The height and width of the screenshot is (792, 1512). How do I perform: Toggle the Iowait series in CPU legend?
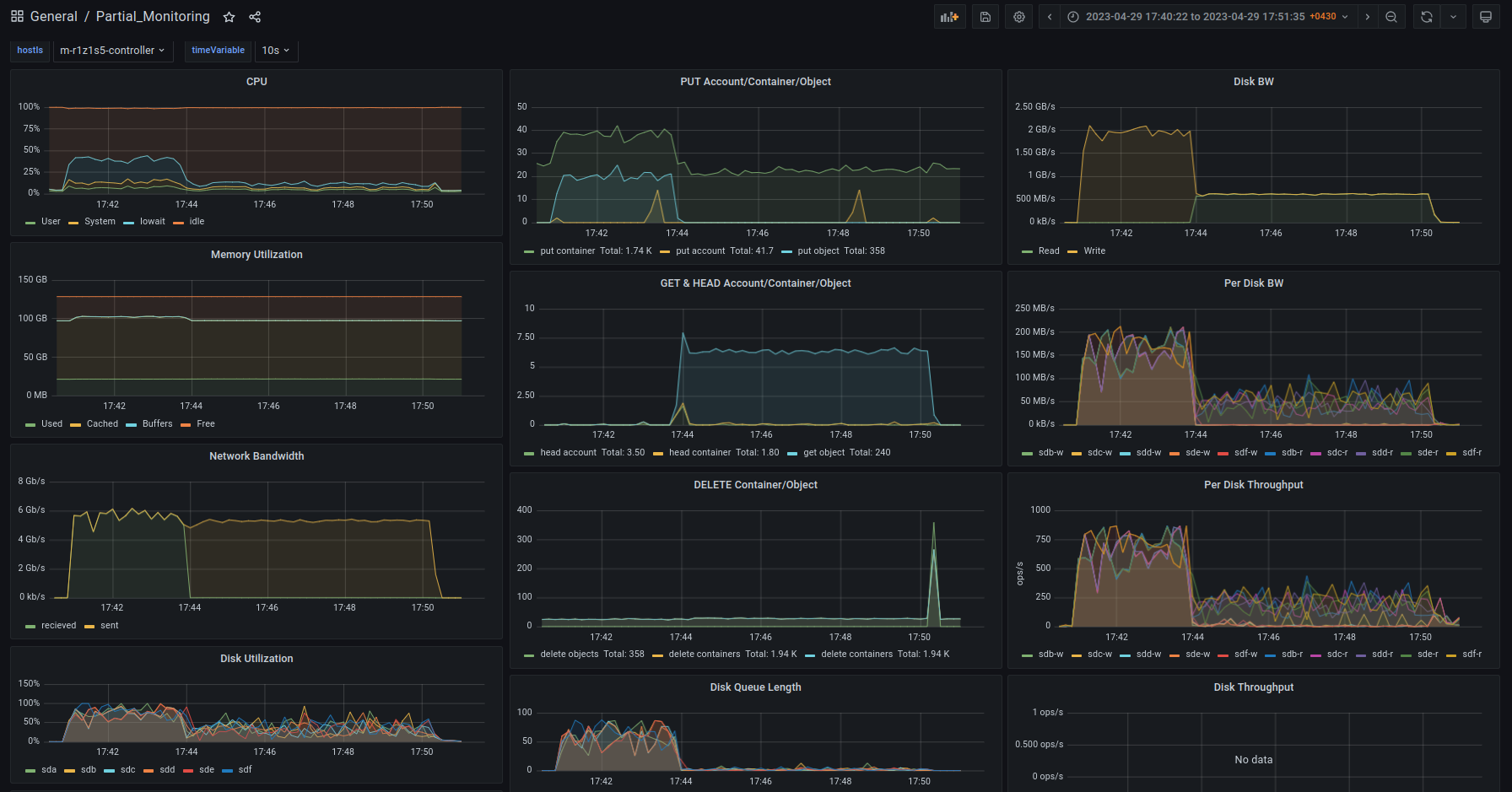pos(152,222)
